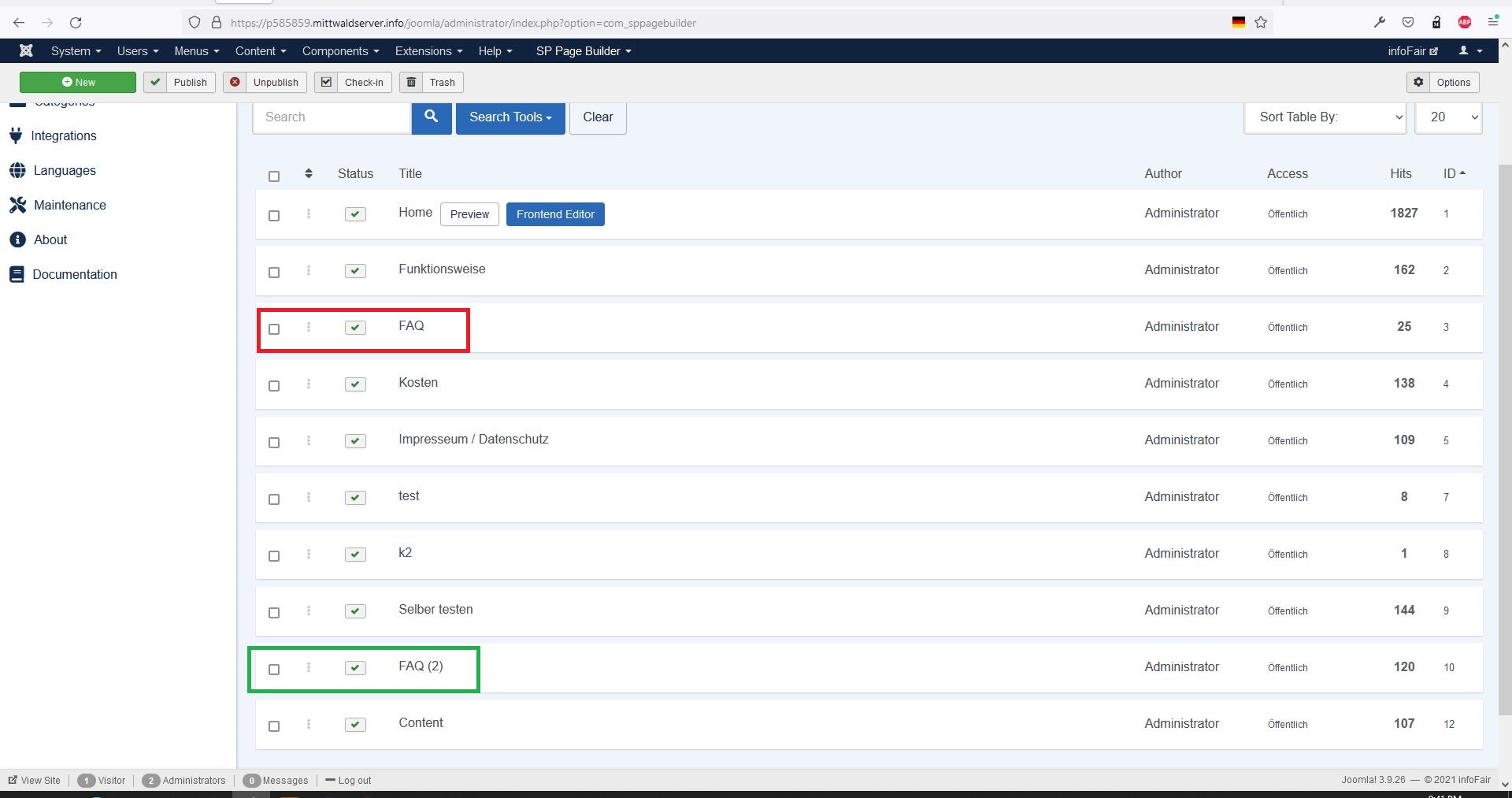Click the Trash toolbar button
Viewport: 1512px width, 798px height.
click(431, 82)
